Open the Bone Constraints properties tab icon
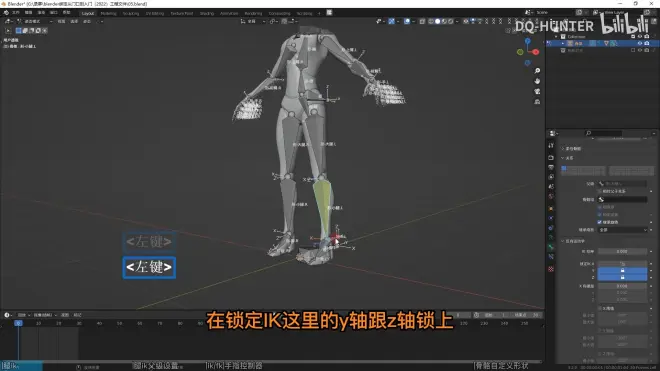 [x=551, y=257]
